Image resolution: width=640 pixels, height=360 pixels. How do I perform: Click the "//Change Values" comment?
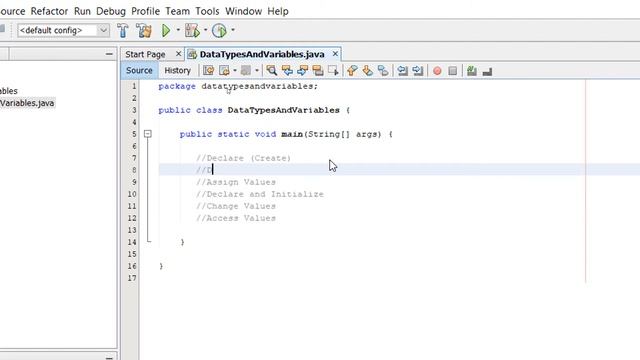236,206
